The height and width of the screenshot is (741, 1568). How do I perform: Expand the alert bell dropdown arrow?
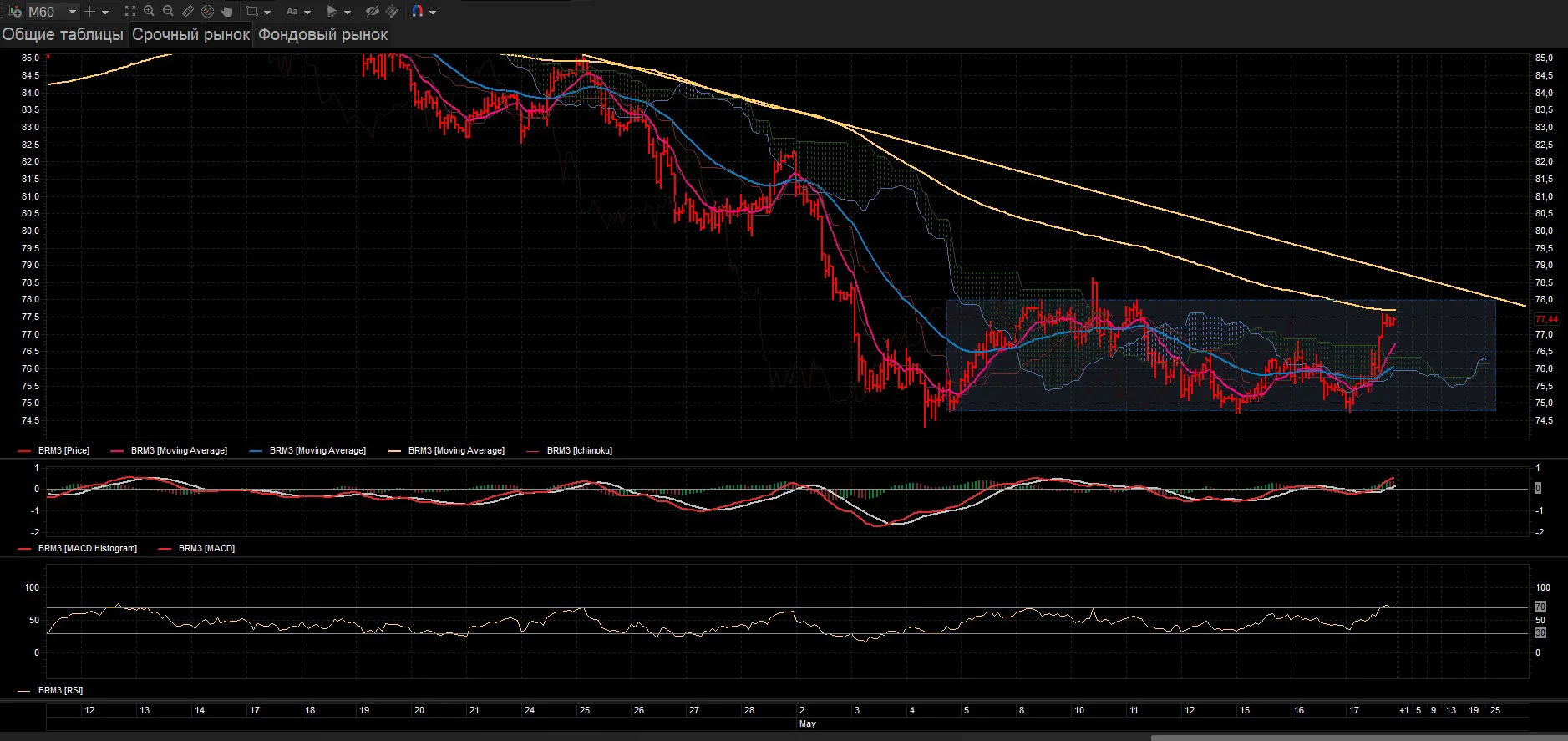click(348, 13)
